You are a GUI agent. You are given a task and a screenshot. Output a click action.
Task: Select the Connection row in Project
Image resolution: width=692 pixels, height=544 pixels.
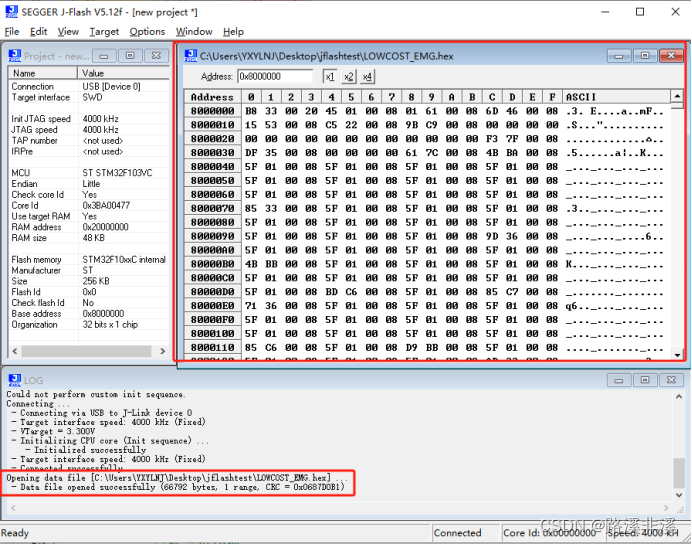point(89,86)
